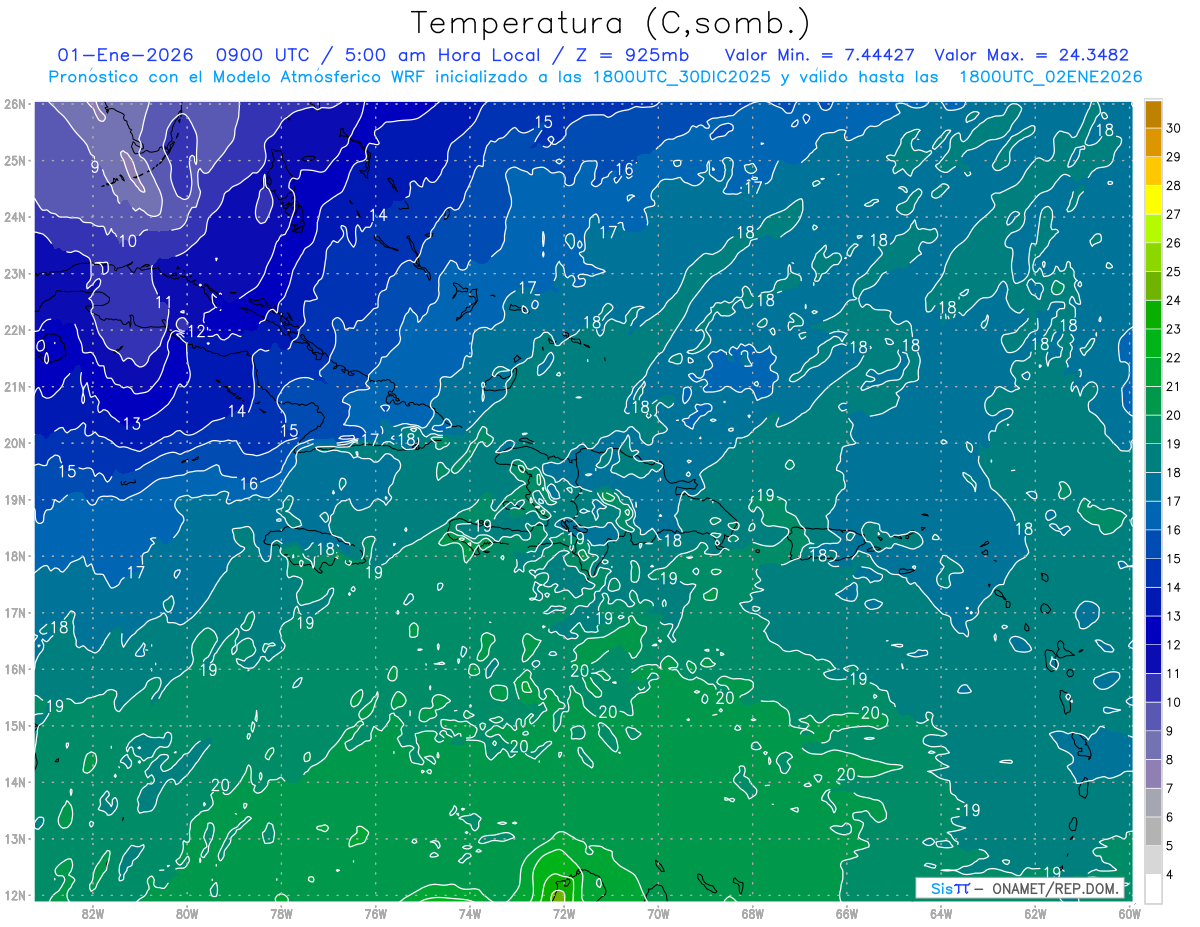The height and width of the screenshot is (927, 1200).
Task: Click the legend value "24"
Action: point(1174,300)
